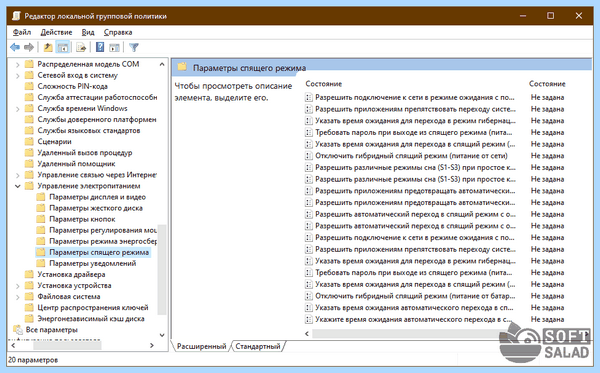Select policy Указать время ожидания автоматического перехода
Viewport: 600px width, 373px height.
[x=414, y=308]
